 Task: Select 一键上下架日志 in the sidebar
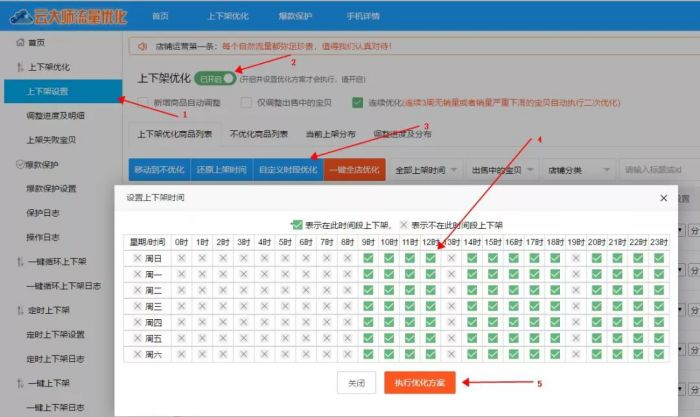(55, 407)
